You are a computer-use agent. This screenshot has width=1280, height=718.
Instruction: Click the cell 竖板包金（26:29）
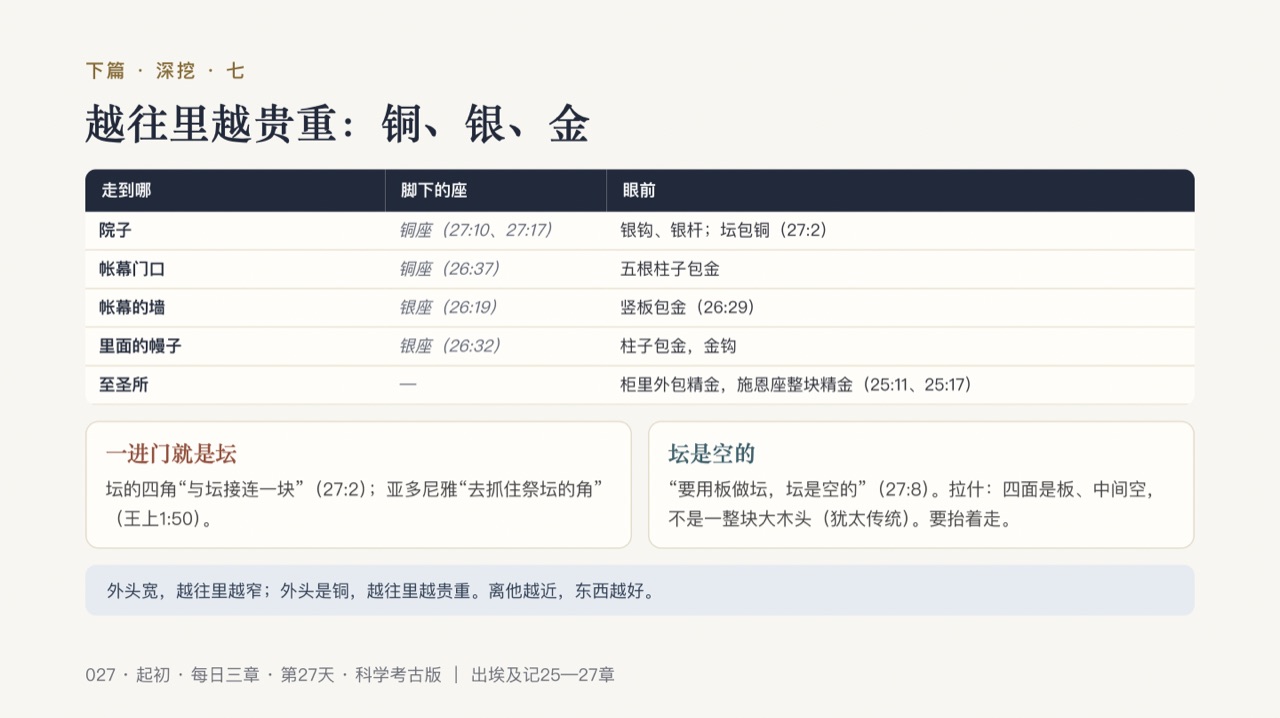(688, 307)
